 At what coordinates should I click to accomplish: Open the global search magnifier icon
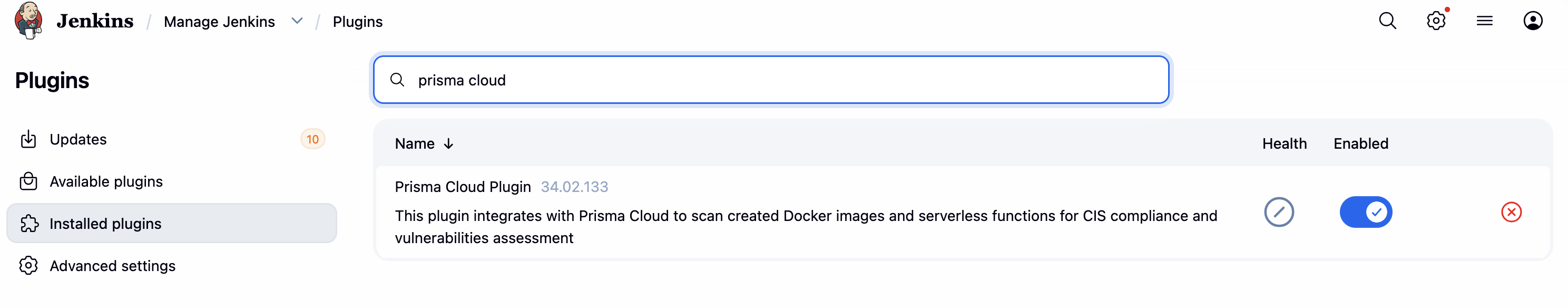click(x=1387, y=21)
